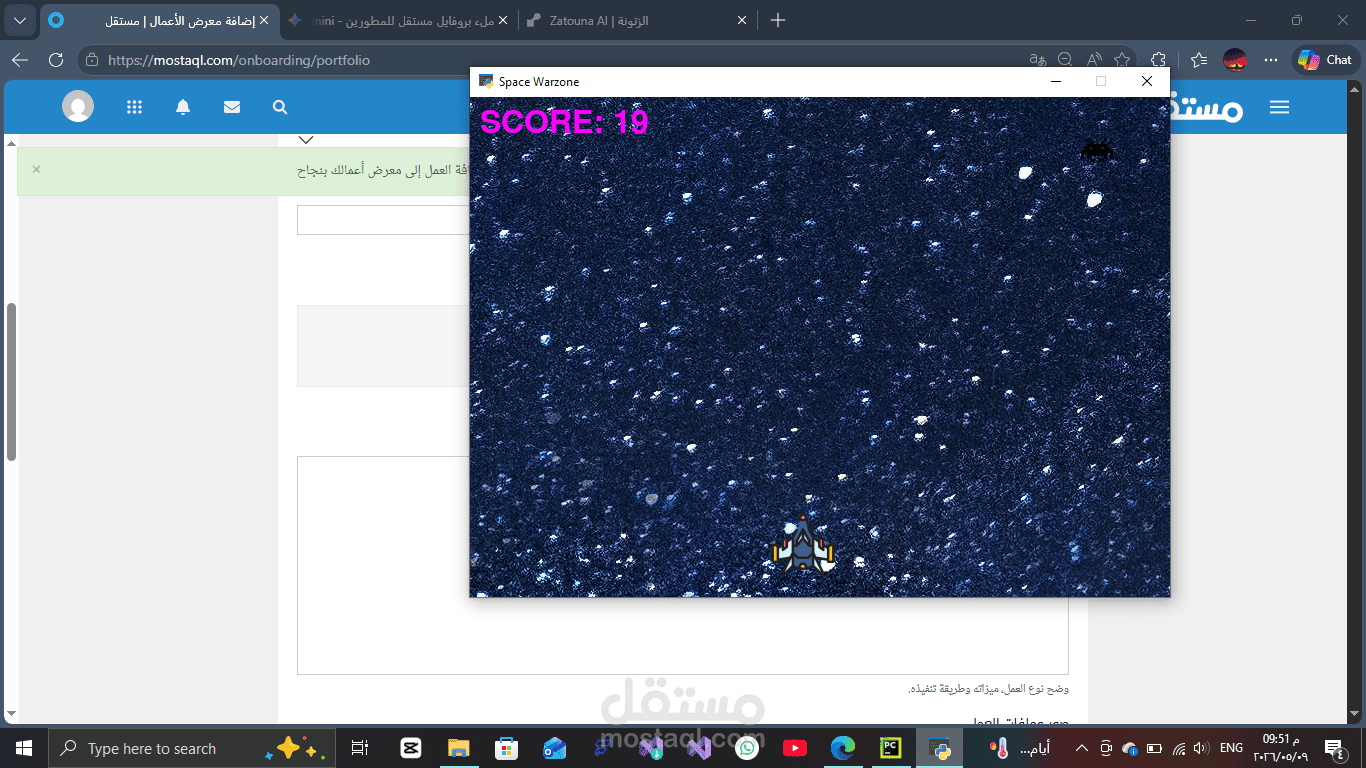Viewport: 1366px width, 768px height.
Task: Open YouTube from the taskbar
Action: (795, 748)
